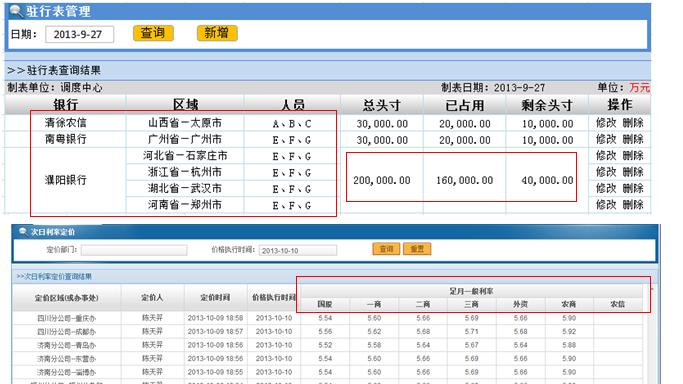Click 修改 for 河北省-石家庄市 row
The image size is (683, 384).
tap(606, 155)
